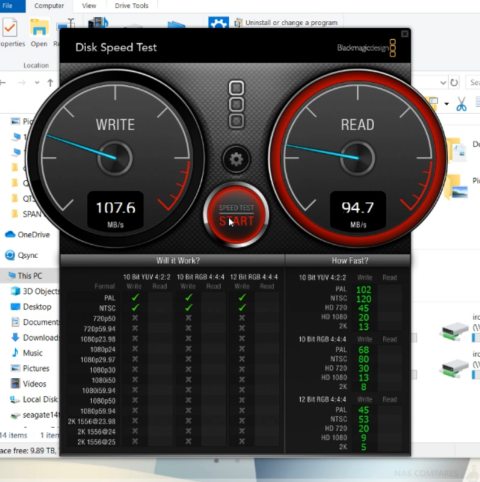Switch to the View ribbon tab
This screenshot has width=480, height=482.
tap(89, 6)
